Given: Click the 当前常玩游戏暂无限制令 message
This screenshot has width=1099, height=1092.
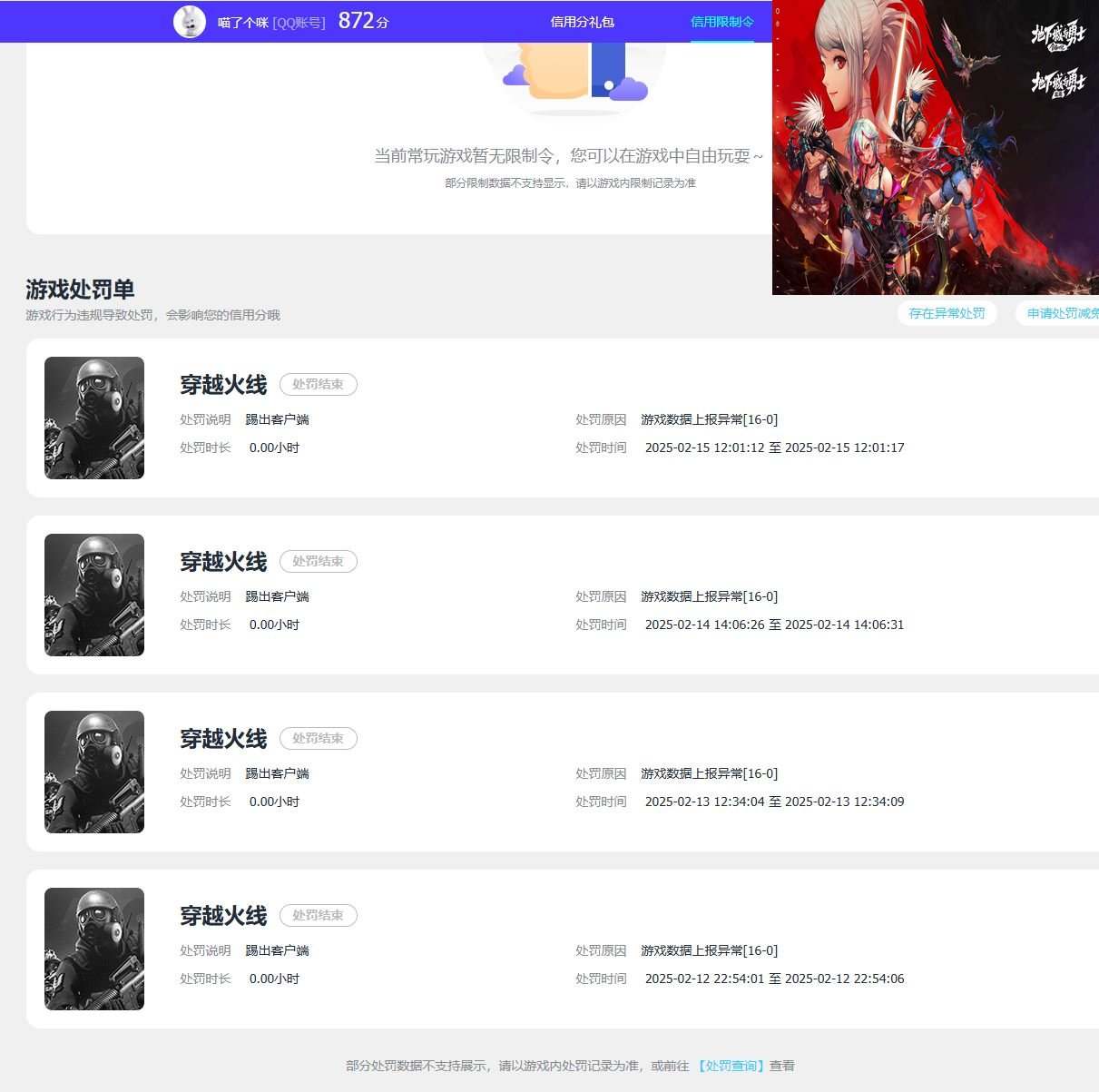Looking at the screenshot, I should tap(569, 156).
